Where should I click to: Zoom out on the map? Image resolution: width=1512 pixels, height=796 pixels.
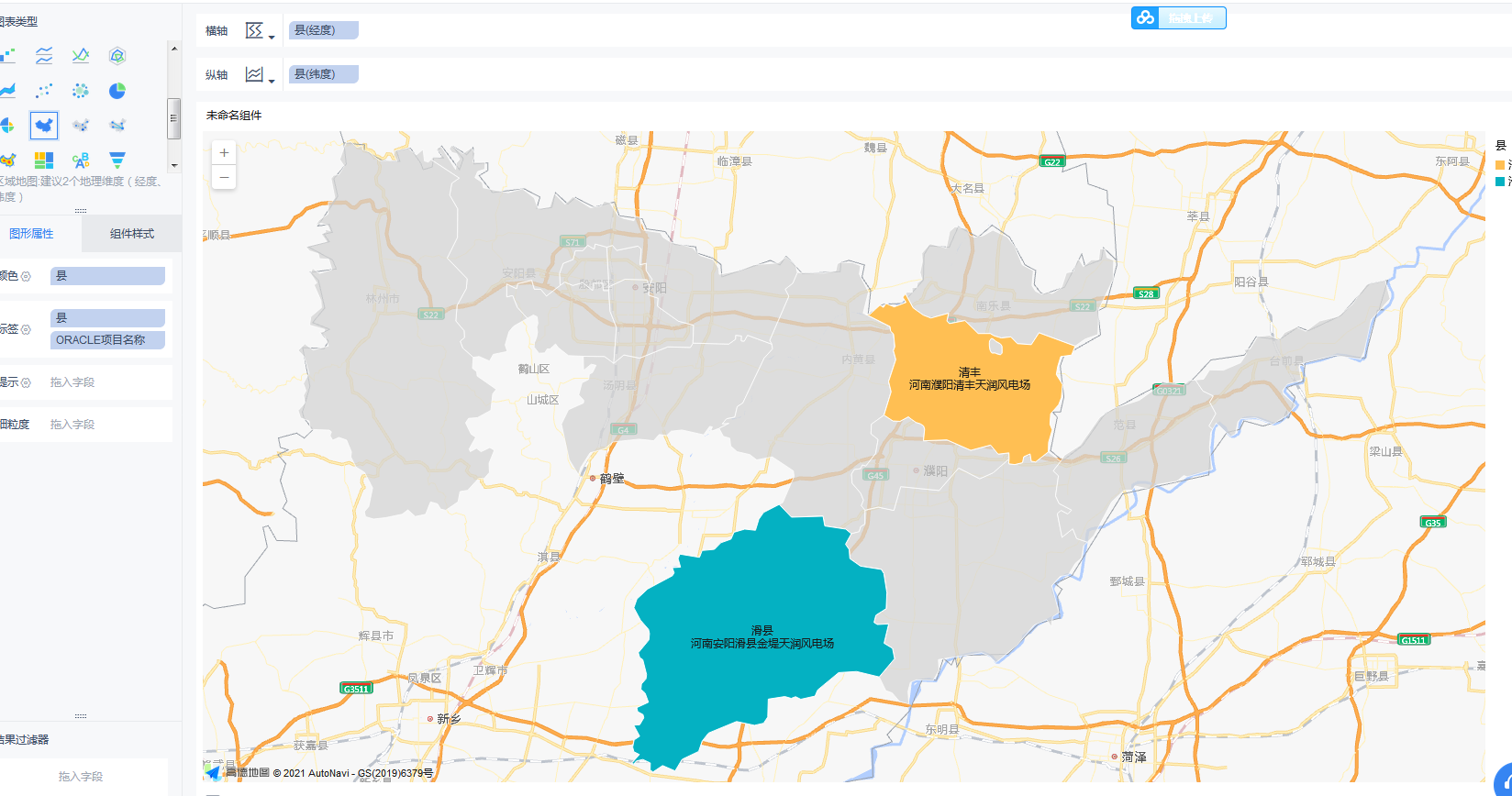click(x=224, y=177)
